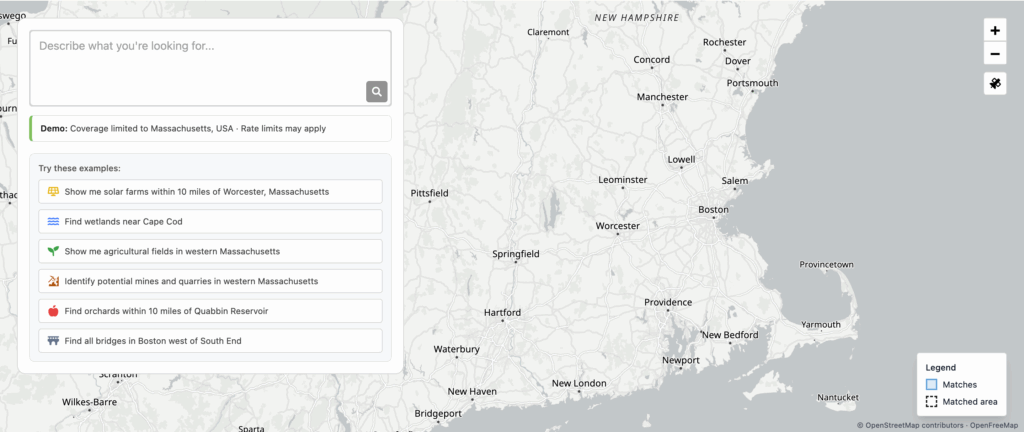1024x432 pixels.
Task: Open the OpenFreeMap attribution link
Action: click(x=995, y=425)
